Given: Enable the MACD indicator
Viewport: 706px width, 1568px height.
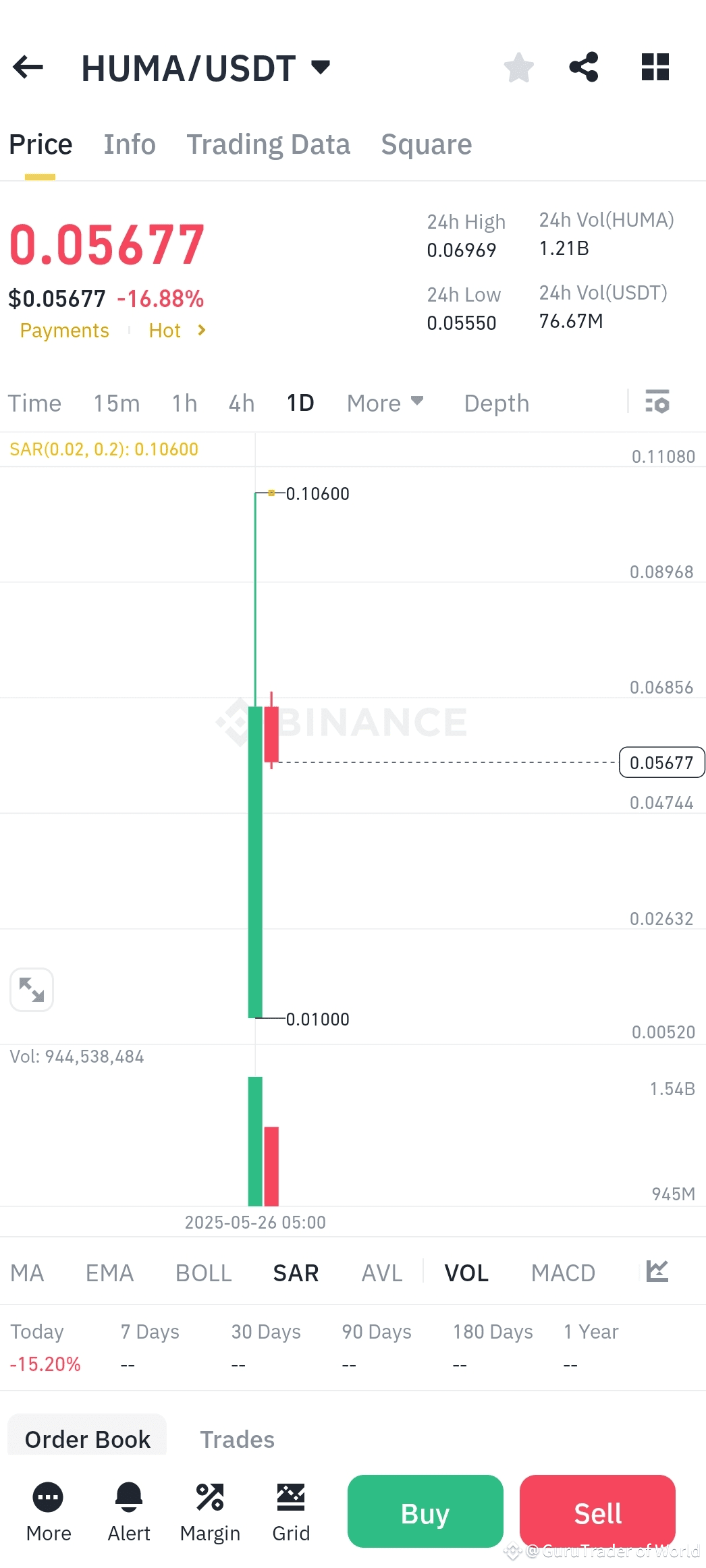Looking at the screenshot, I should (x=563, y=1273).
